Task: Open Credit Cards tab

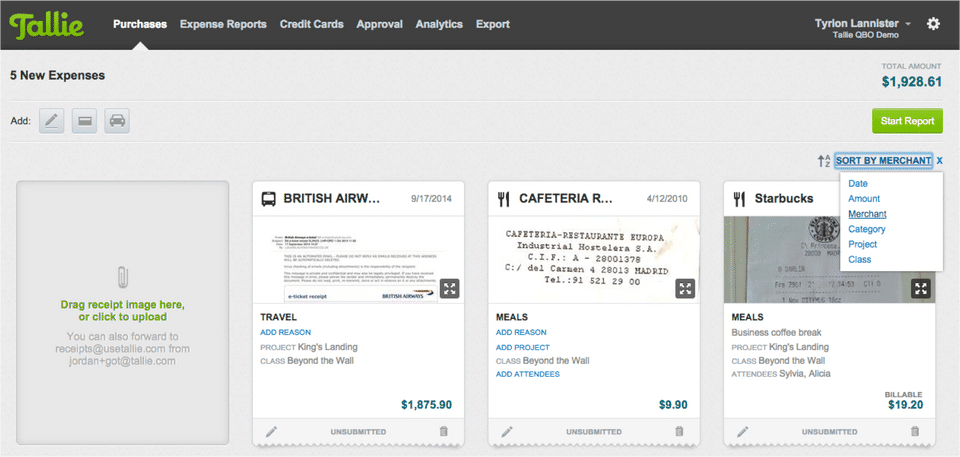Action: pyautogui.click(x=312, y=25)
